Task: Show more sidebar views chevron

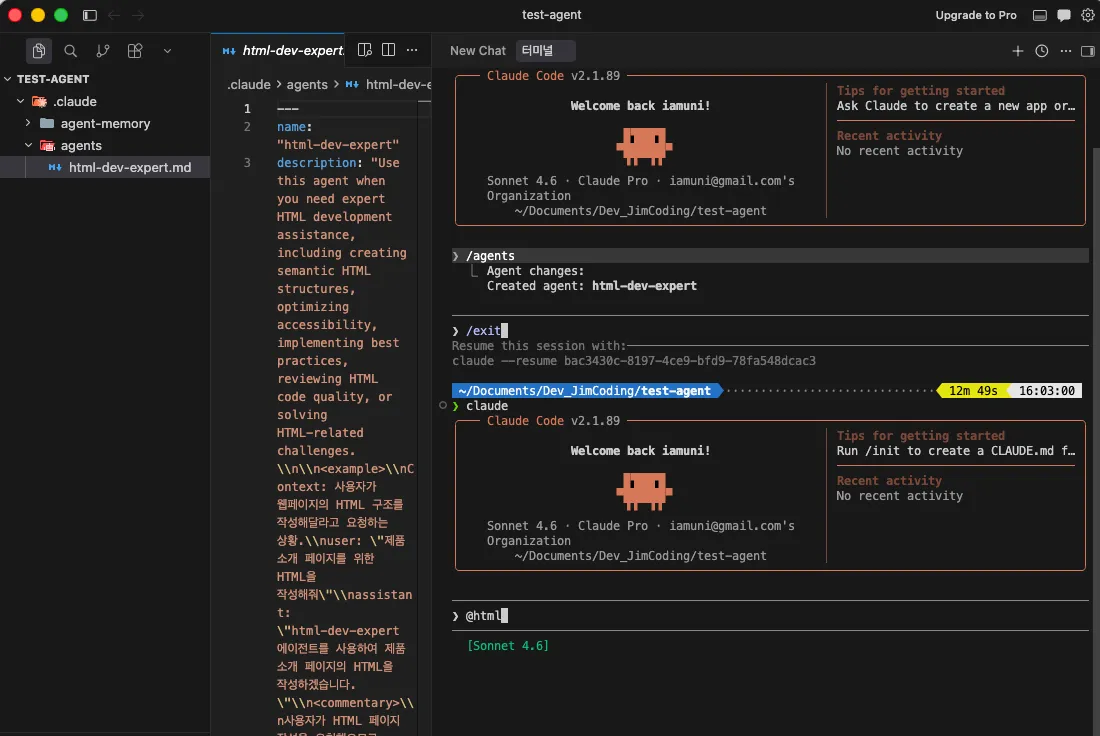Action: (x=167, y=51)
